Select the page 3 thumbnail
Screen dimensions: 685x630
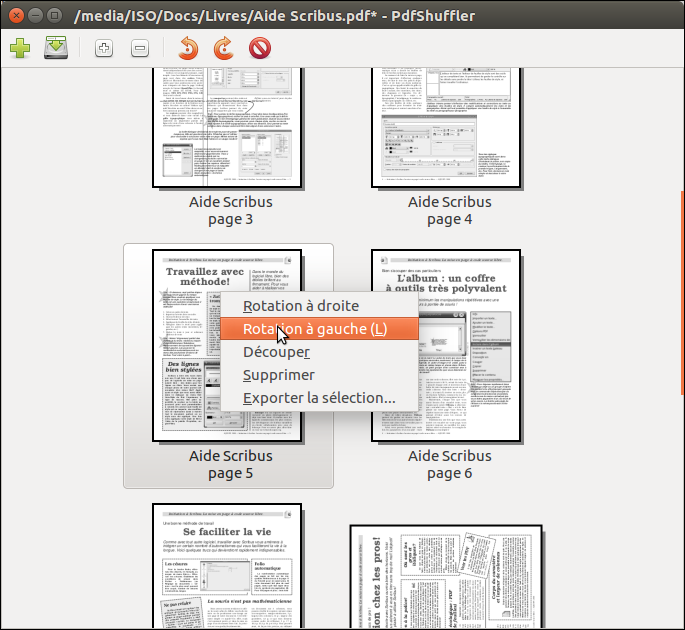228,128
